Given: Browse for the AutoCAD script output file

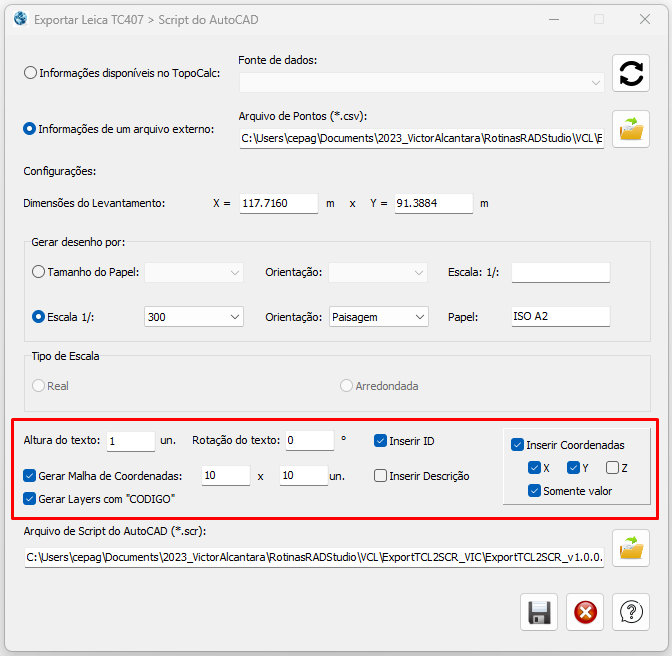Looking at the screenshot, I should point(631,548).
